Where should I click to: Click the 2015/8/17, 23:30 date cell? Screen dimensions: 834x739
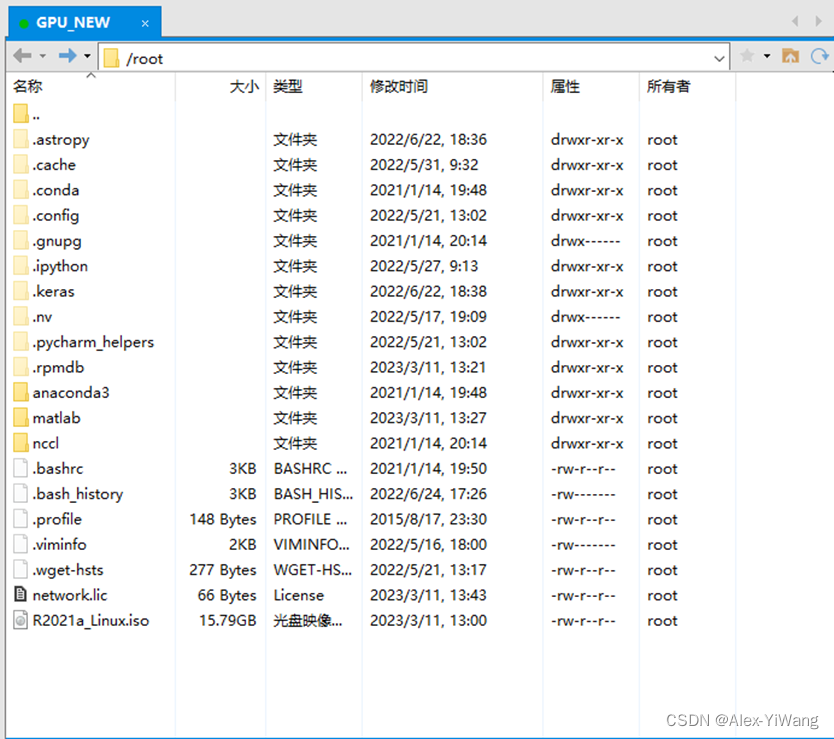pyautogui.click(x=428, y=519)
